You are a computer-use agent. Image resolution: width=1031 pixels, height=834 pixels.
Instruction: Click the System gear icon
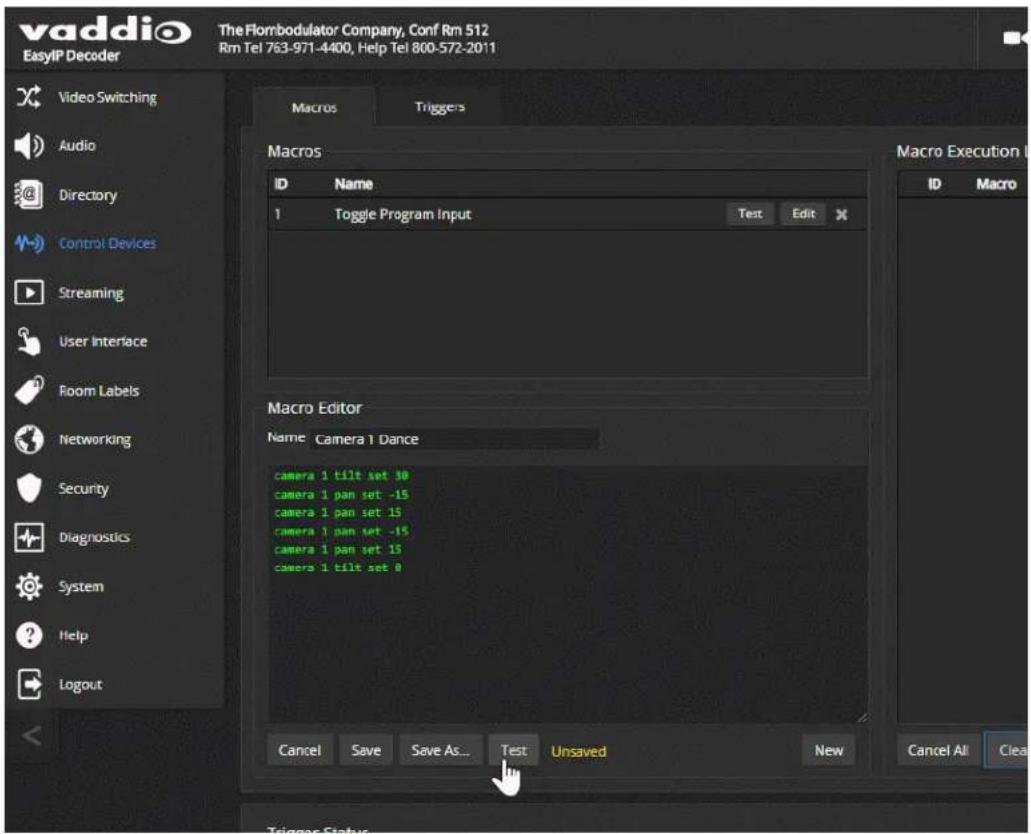(x=29, y=586)
